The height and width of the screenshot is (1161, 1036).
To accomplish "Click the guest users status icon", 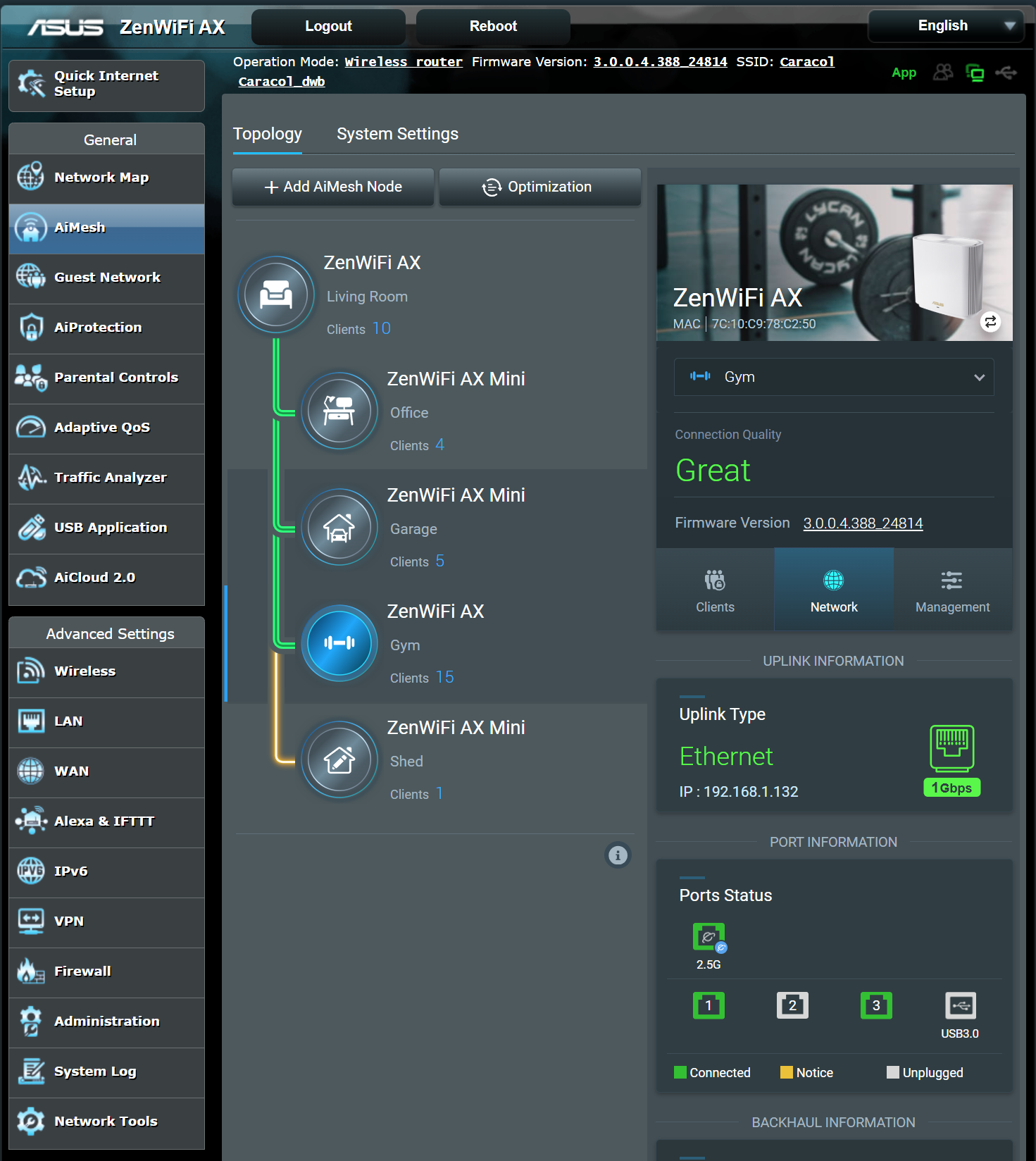I will point(943,72).
